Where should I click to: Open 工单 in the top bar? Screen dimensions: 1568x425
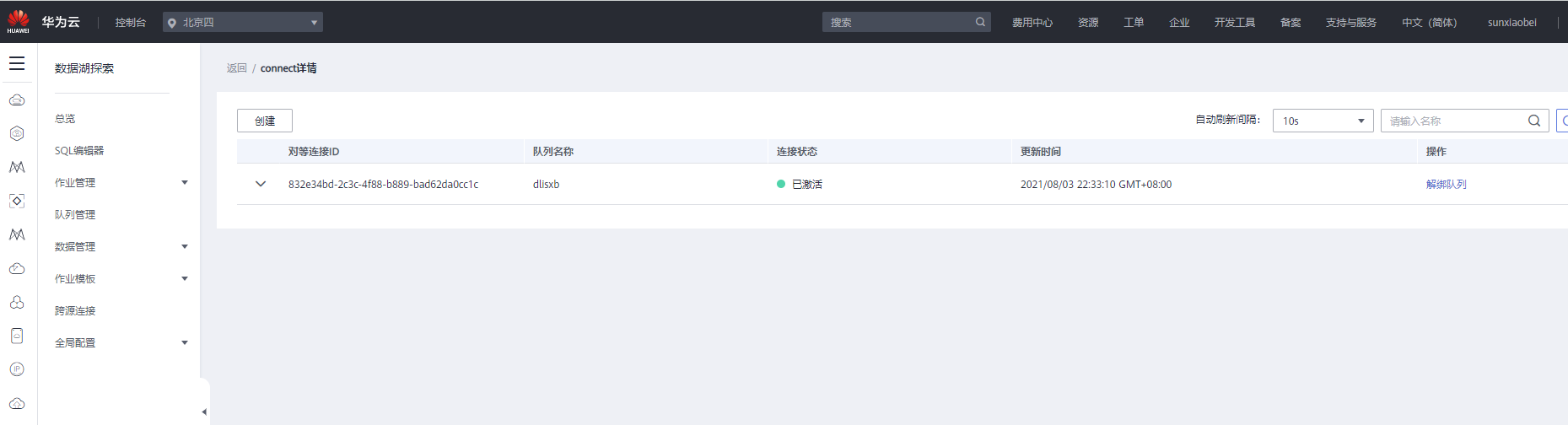tap(1134, 23)
